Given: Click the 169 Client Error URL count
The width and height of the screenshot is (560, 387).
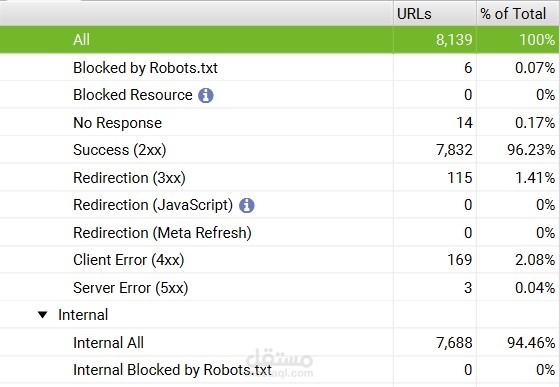Looking at the screenshot, I should coord(460,260).
